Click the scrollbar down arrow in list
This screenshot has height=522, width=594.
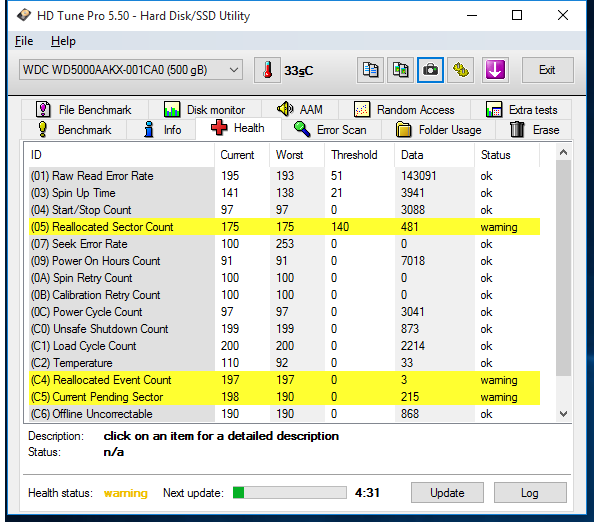[x=563, y=414]
